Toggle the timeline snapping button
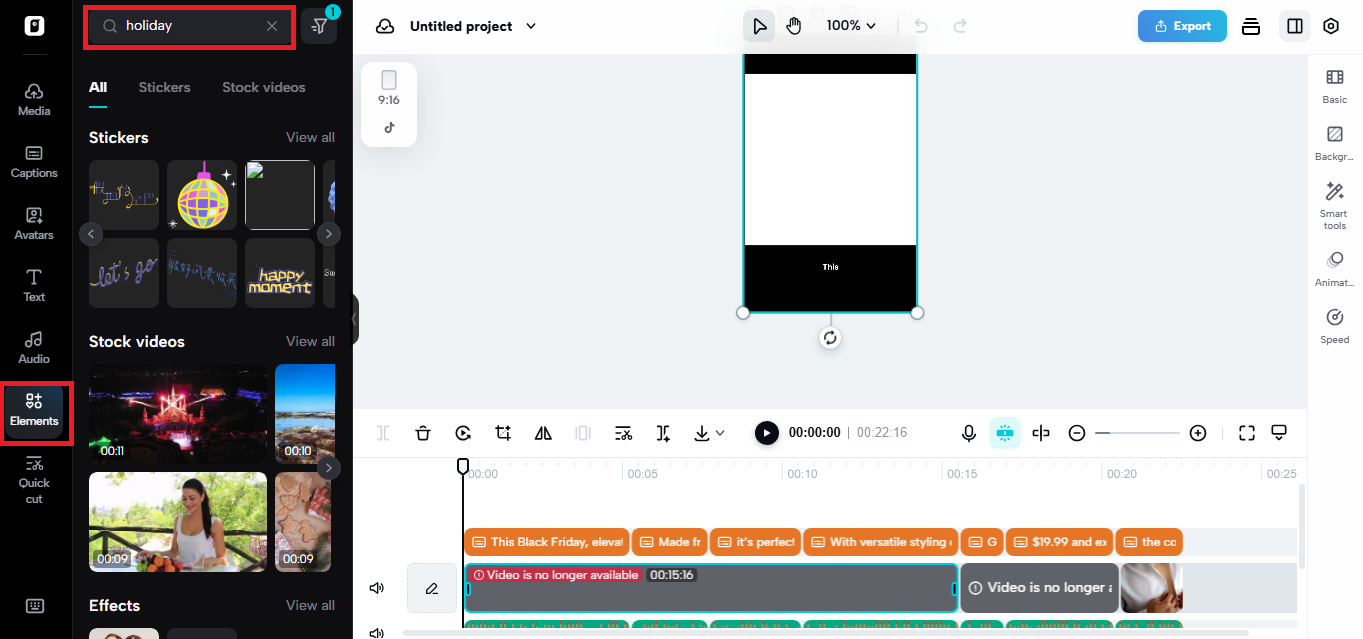The image size is (1363, 639). click(x=1005, y=433)
